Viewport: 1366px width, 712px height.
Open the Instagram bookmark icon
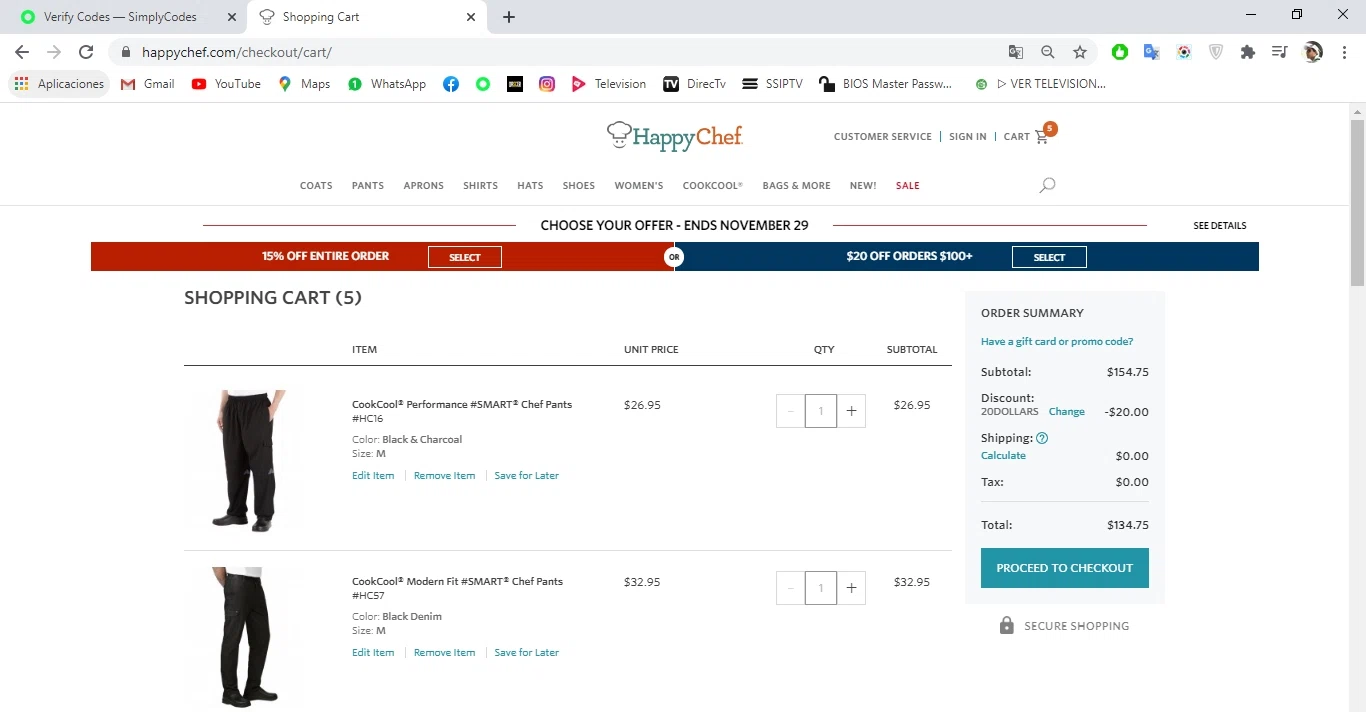tap(547, 84)
